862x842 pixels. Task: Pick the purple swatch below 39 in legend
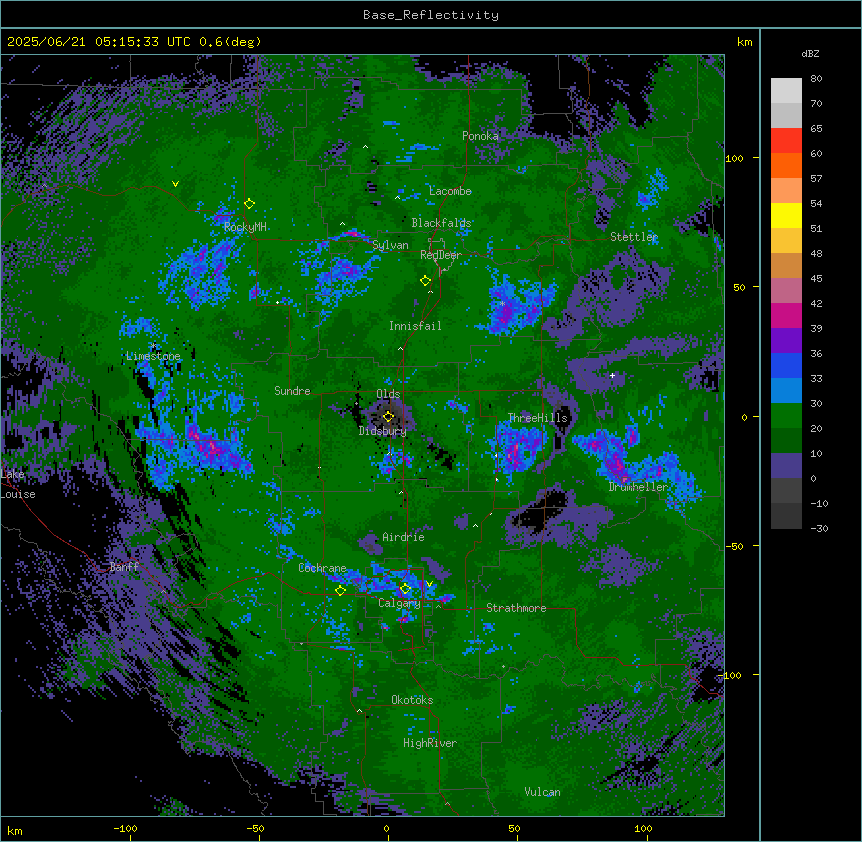point(786,341)
